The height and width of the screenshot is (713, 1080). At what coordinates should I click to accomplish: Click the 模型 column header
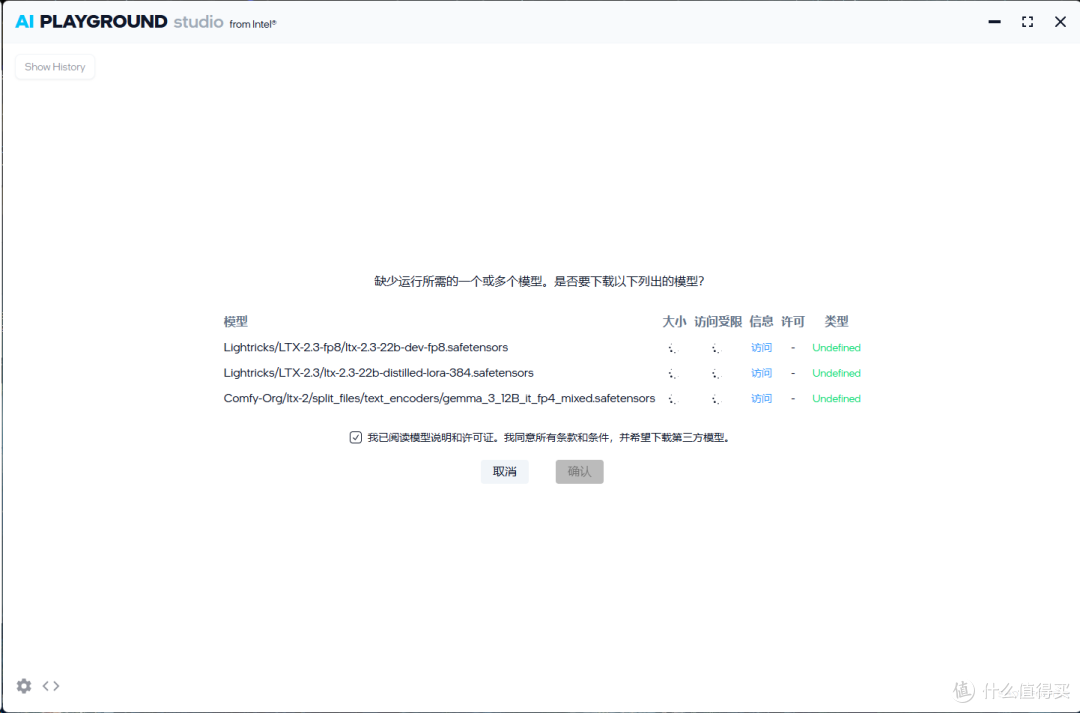click(236, 322)
